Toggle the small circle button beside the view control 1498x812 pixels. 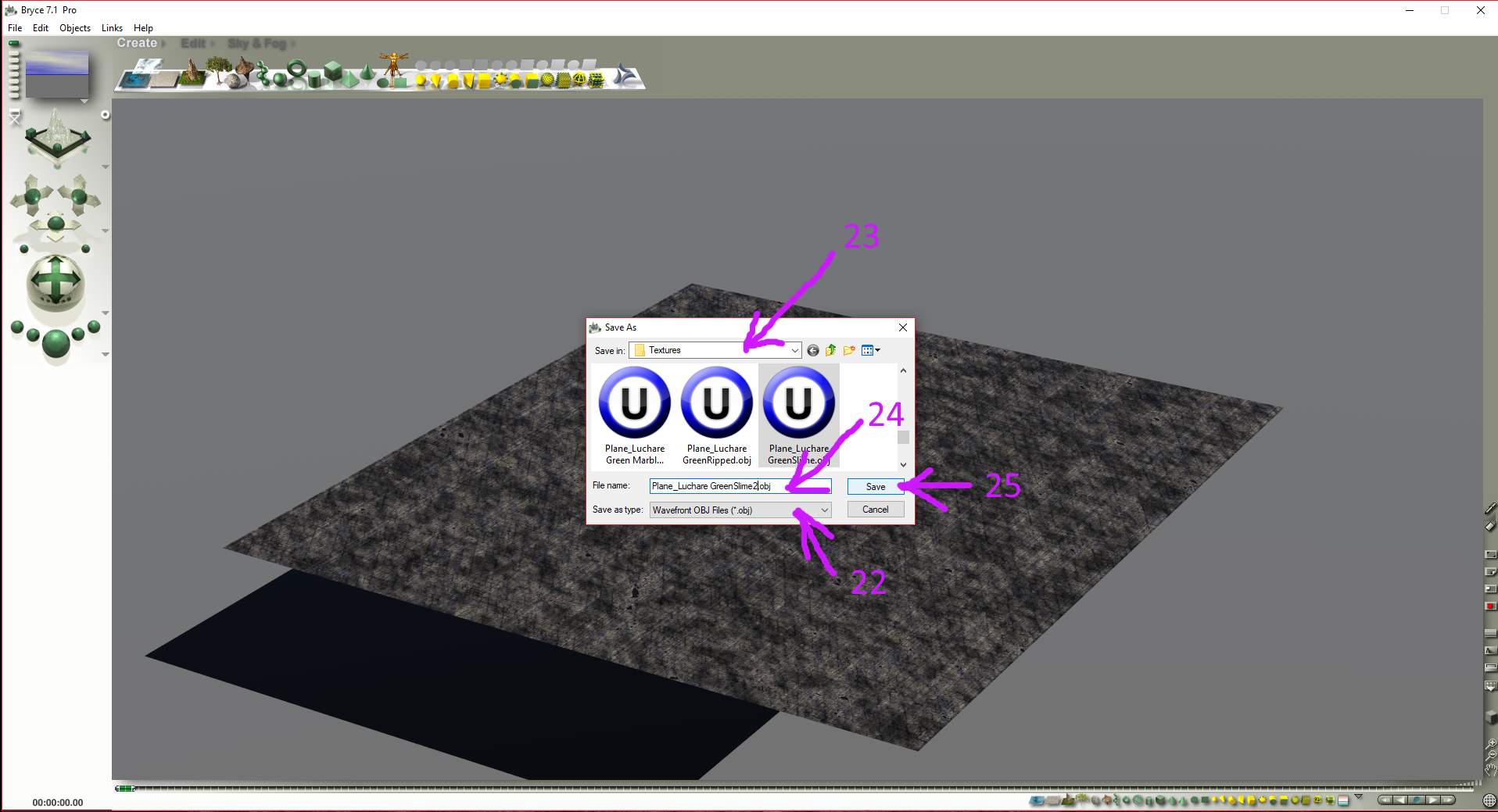tap(106, 115)
